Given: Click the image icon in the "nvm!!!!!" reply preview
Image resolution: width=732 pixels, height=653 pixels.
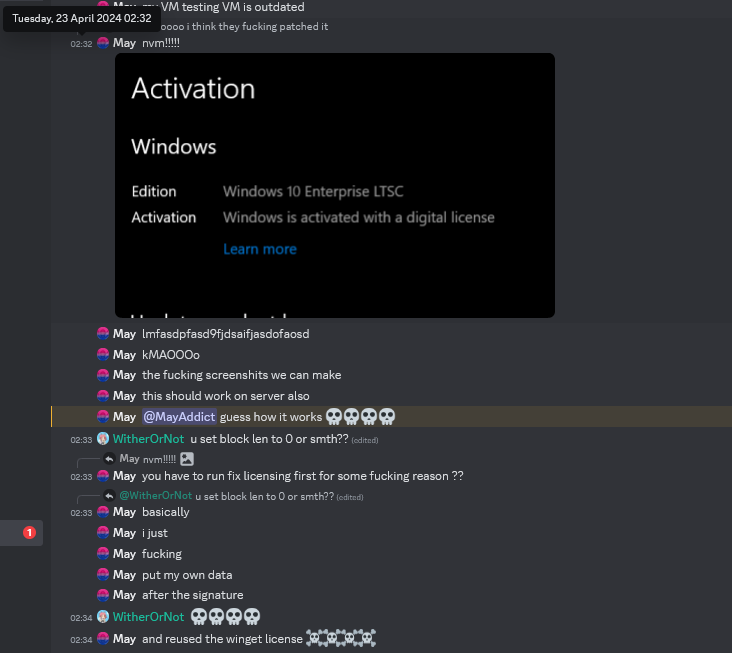Looking at the screenshot, I should (186, 459).
